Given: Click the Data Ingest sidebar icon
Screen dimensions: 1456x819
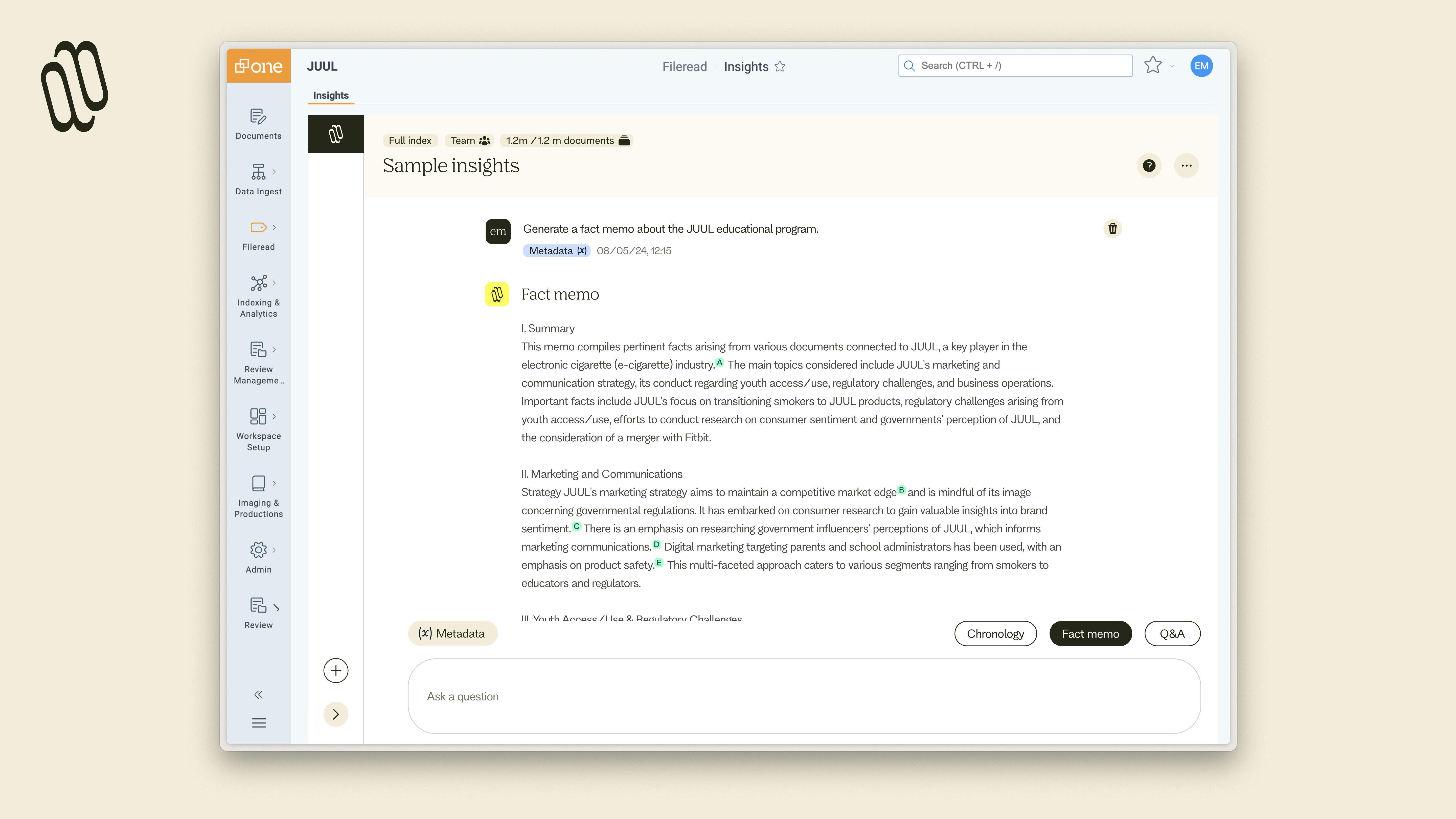Looking at the screenshot, I should click(258, 172).
